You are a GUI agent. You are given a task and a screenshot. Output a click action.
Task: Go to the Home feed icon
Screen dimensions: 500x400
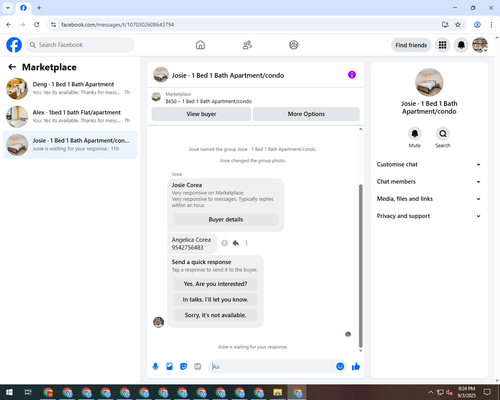coord(200,45)
